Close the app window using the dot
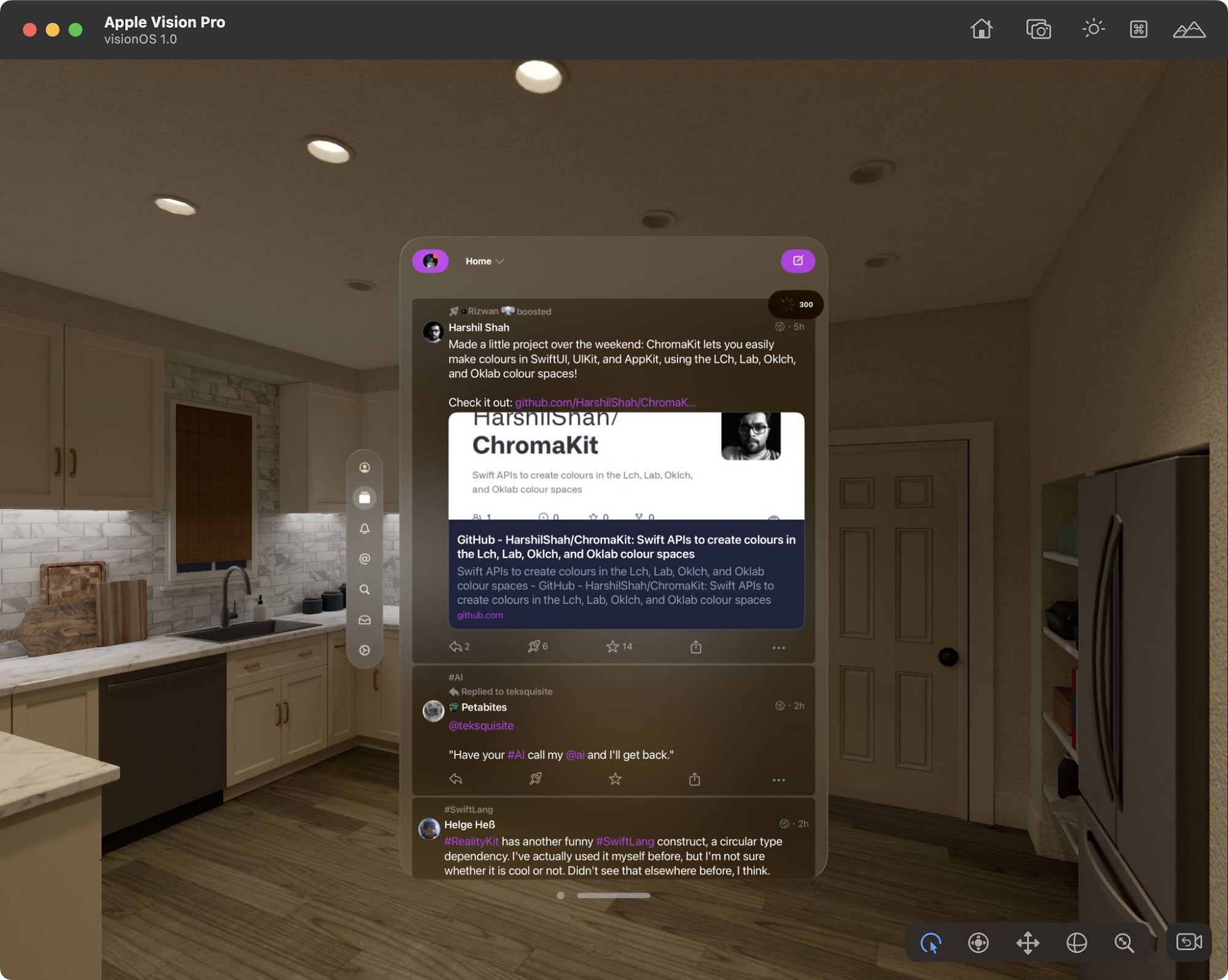This screenshot has width=1228, height=980. point(560,895)
